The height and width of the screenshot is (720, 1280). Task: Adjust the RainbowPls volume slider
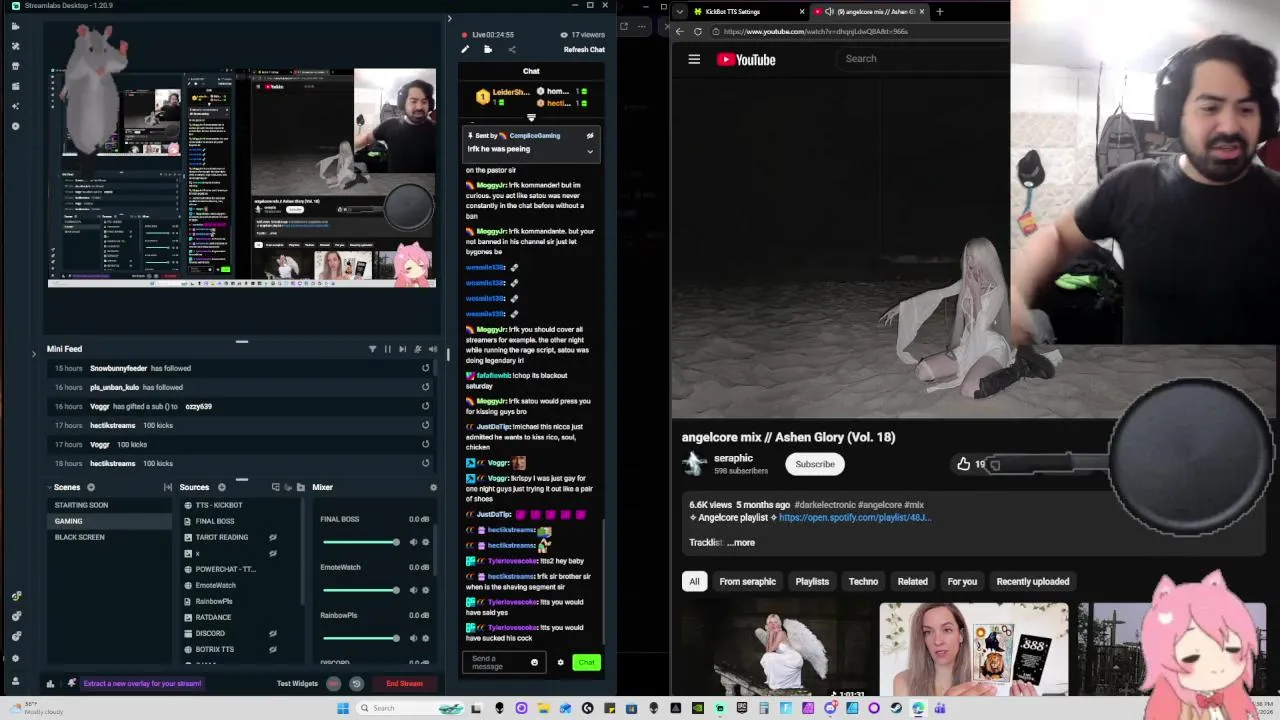point(360,638)
